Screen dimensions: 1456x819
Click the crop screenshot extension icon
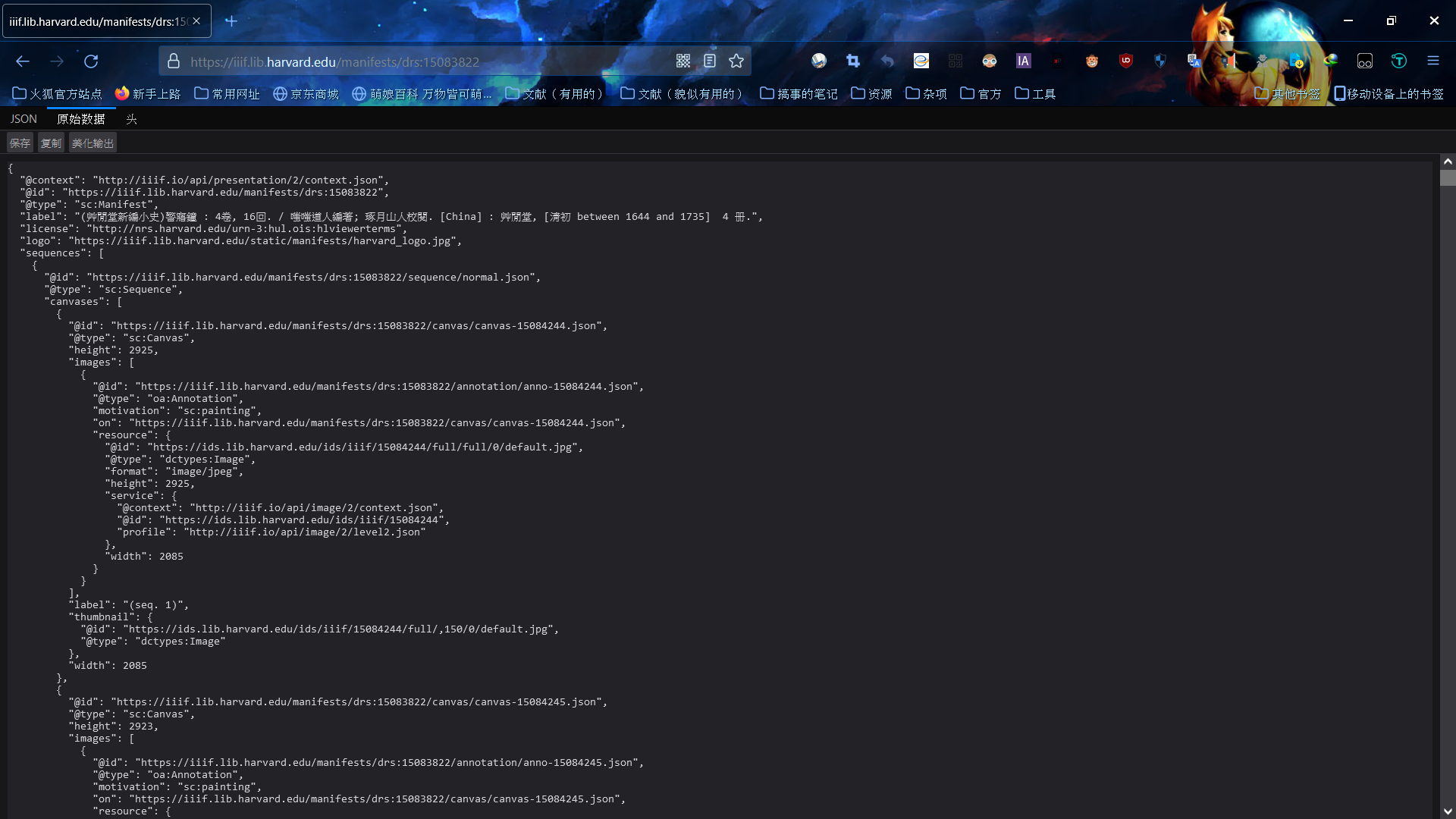click(x=853, y=61)
